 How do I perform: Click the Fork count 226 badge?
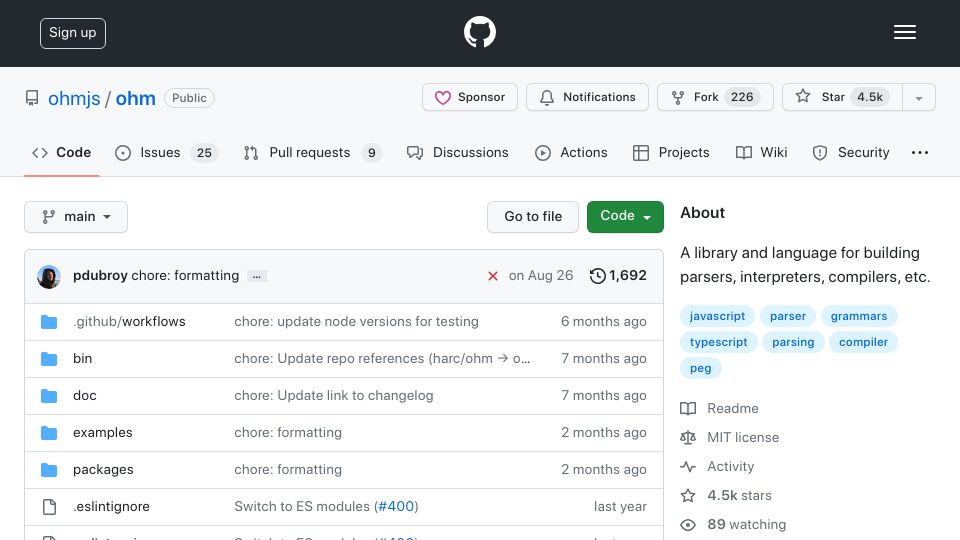point(741,97)
